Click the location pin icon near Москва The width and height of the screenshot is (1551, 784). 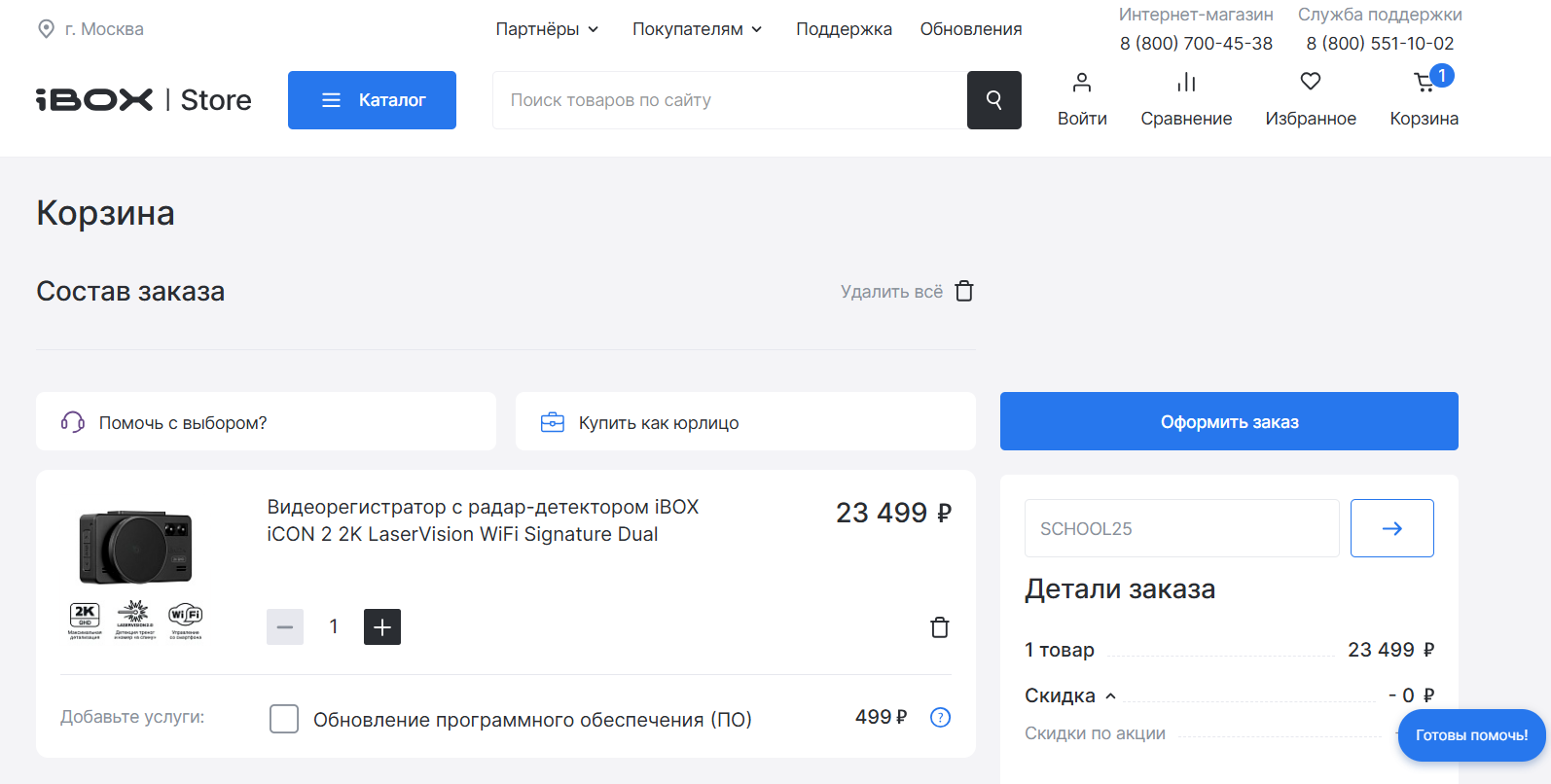[x=46, y=29]
